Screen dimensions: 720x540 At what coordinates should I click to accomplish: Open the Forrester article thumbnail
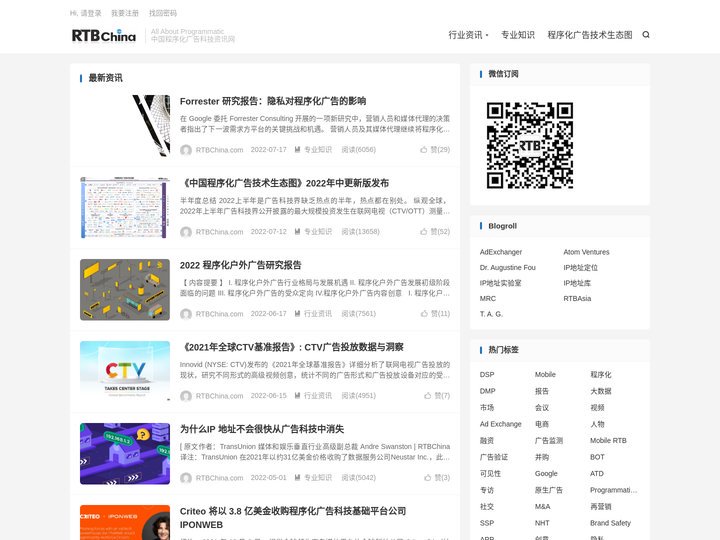[x=125, y=126]
